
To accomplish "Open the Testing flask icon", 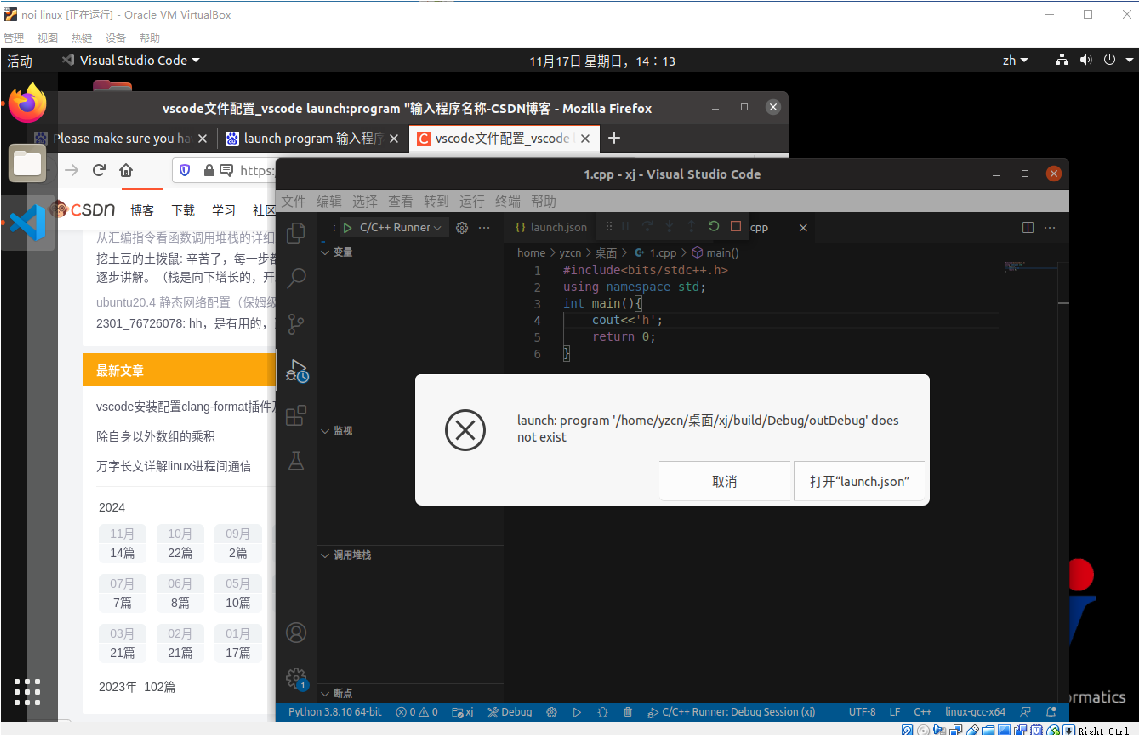I will [296, 460].
